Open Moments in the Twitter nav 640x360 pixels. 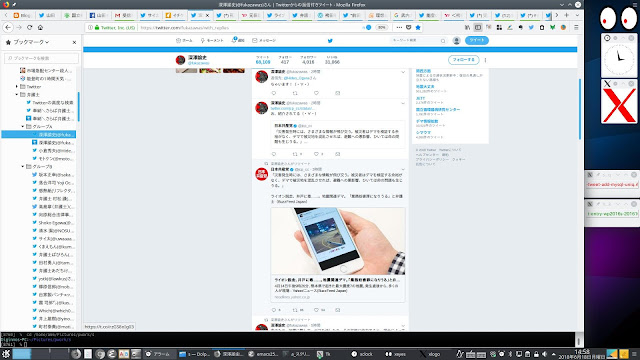point(212,40)
